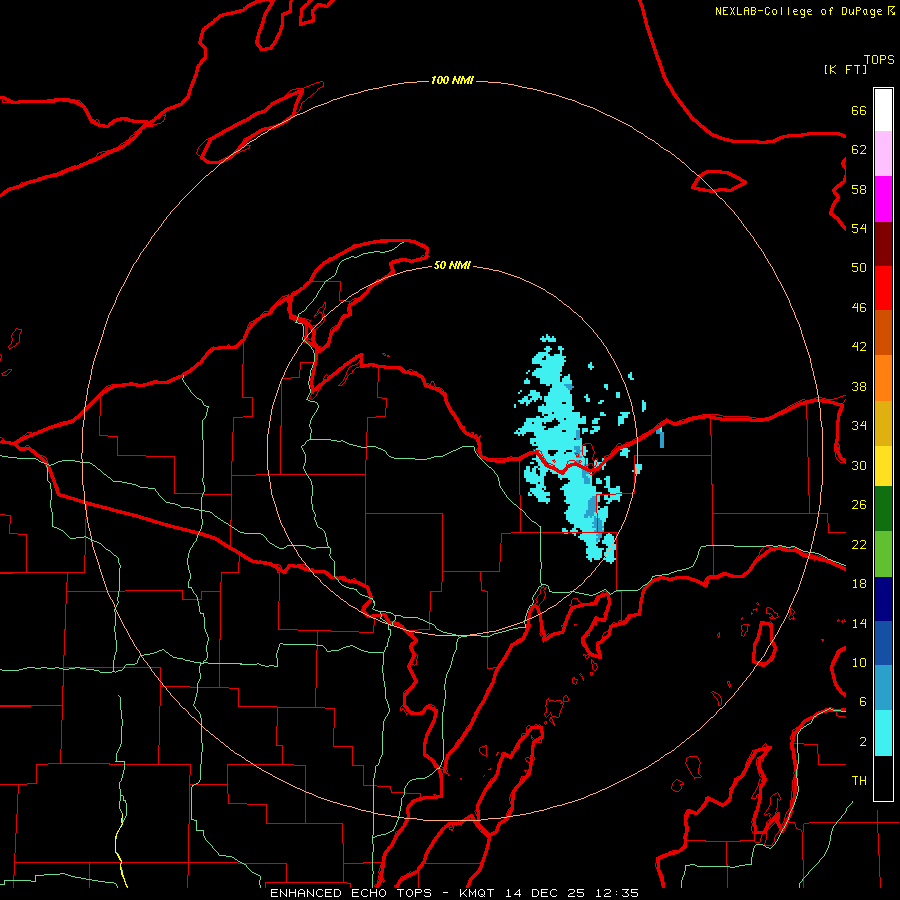The width and height of the screenshot is (900, 900).
Task: Click the legend value 54
Action: (x=859, y=228)
